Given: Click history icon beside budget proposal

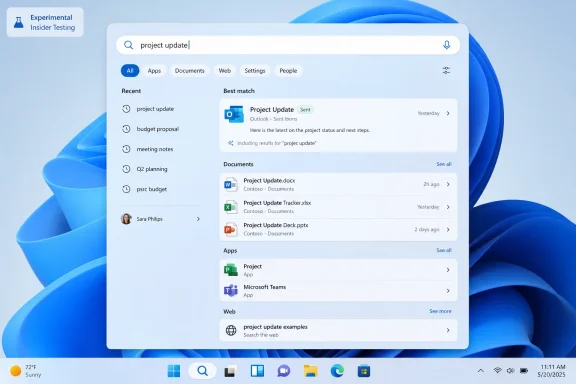Looking at the screenshot, I should click(x=126, y=129).
